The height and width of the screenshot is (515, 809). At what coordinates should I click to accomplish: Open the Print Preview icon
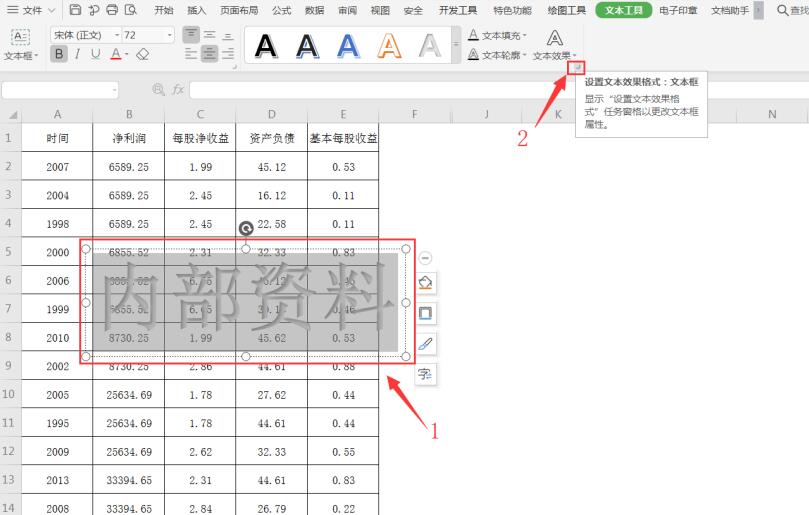pyautogui.click(x=131, y=10)
